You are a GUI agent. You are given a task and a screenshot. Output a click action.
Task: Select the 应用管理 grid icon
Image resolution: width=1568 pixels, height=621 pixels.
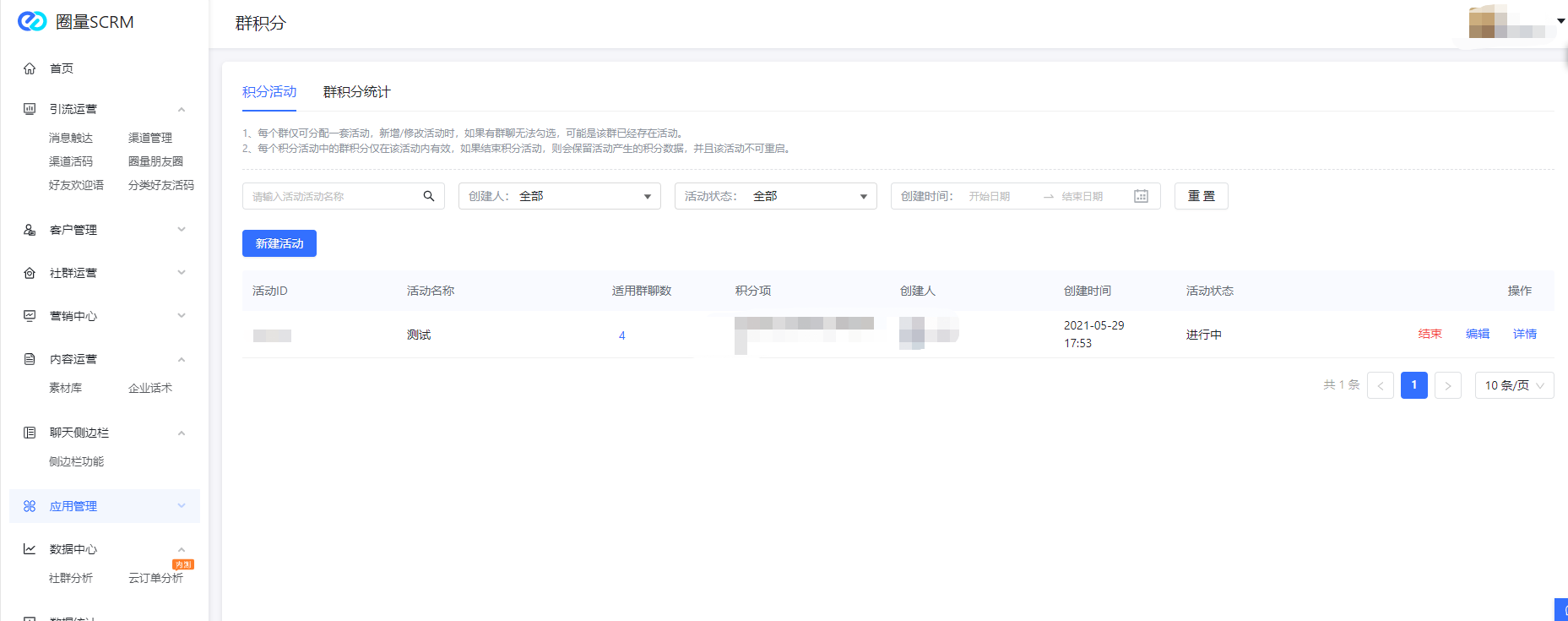click(30, 506)
